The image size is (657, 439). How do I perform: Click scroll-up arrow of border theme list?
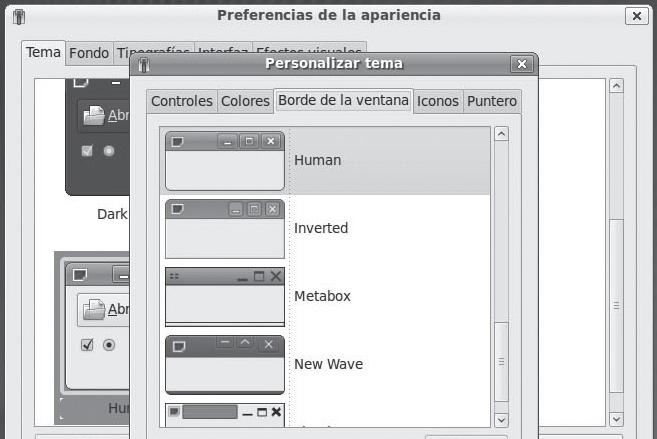click(x=502, y=134)
